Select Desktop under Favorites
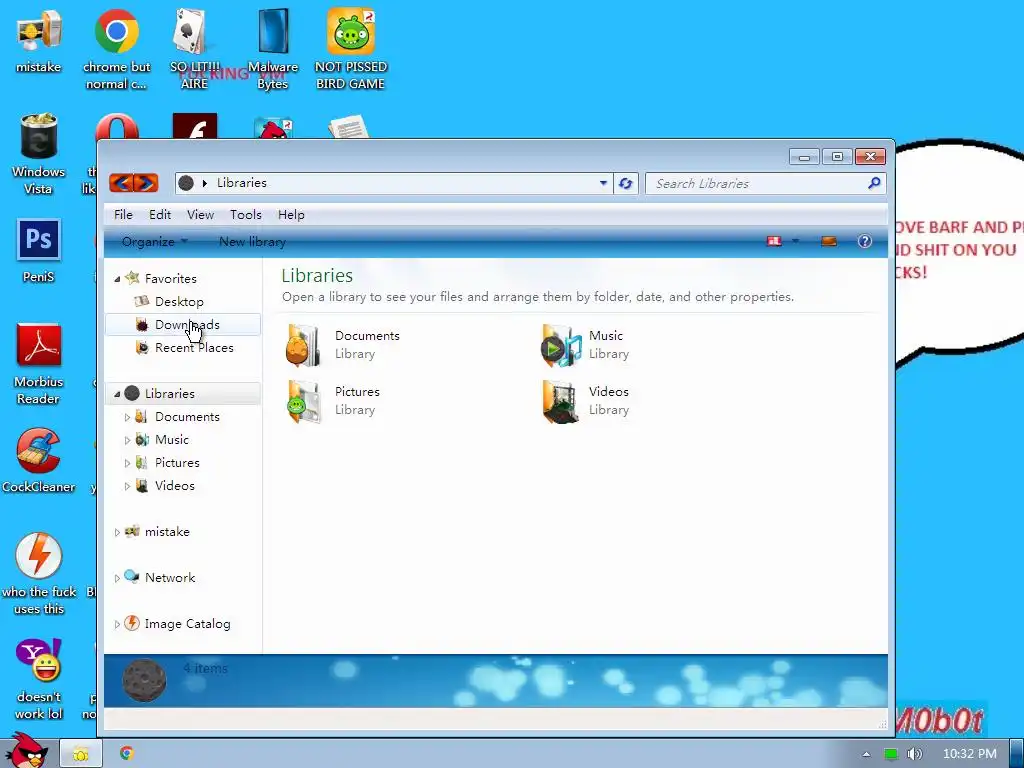 [x=179, y=302]
